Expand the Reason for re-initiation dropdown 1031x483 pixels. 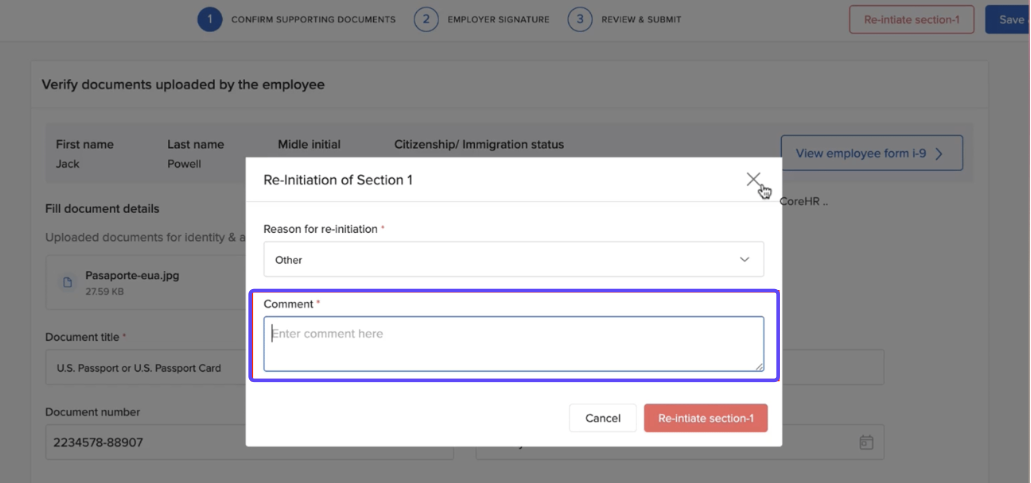tap(513, 259)
